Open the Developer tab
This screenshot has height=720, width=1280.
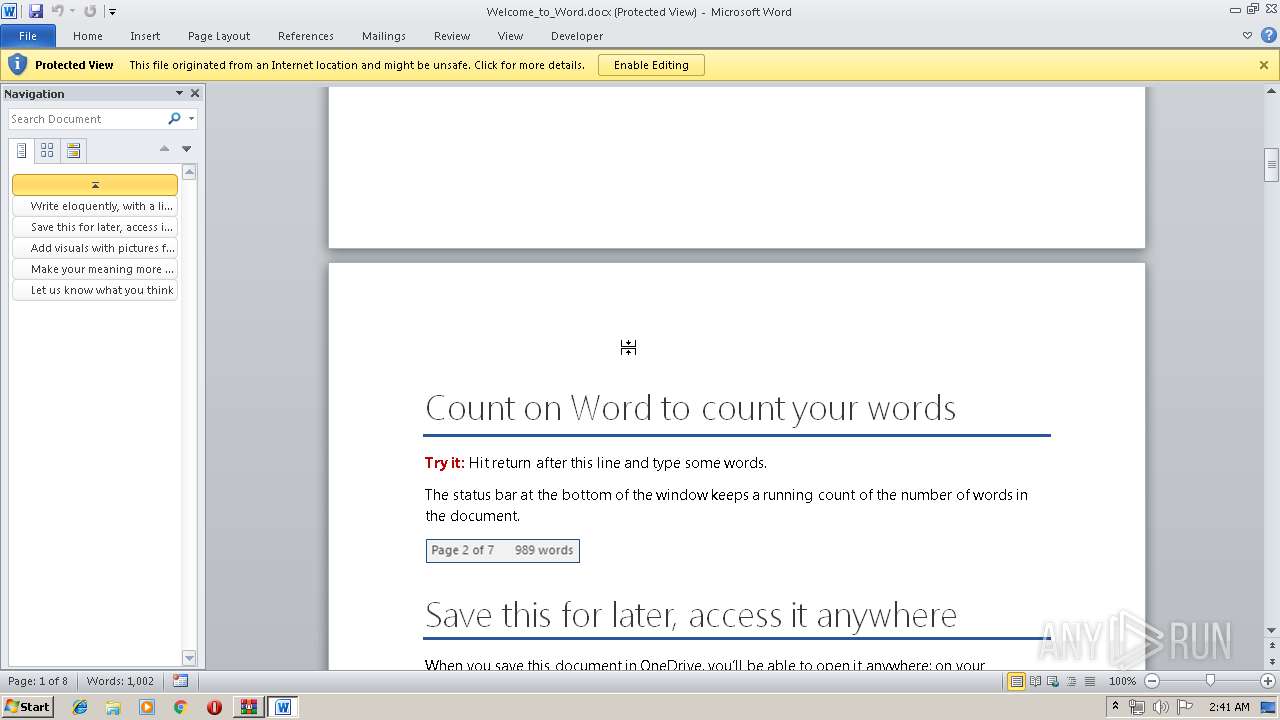tap(577, 36)
